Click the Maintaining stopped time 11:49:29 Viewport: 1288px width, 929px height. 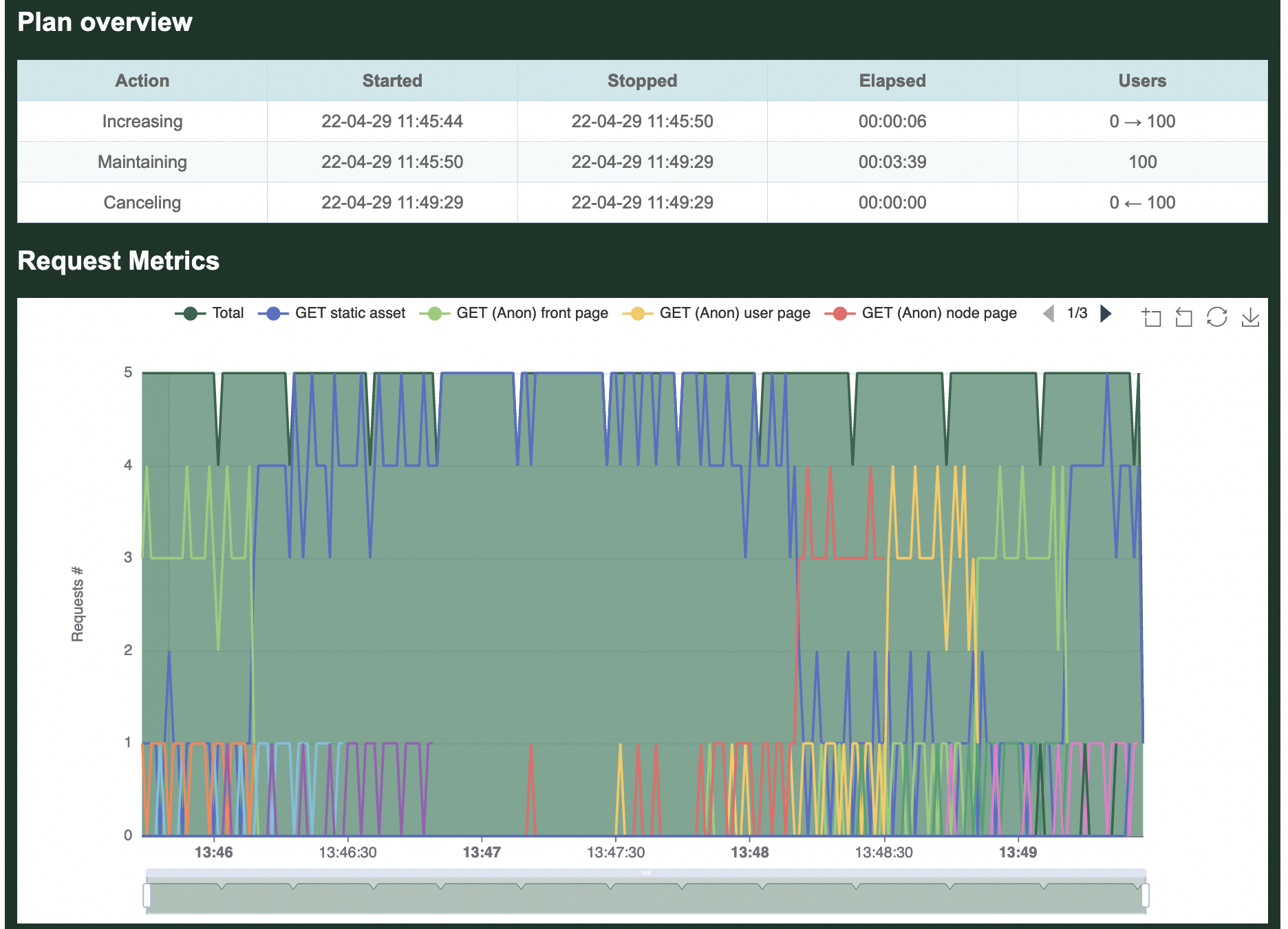643,162
